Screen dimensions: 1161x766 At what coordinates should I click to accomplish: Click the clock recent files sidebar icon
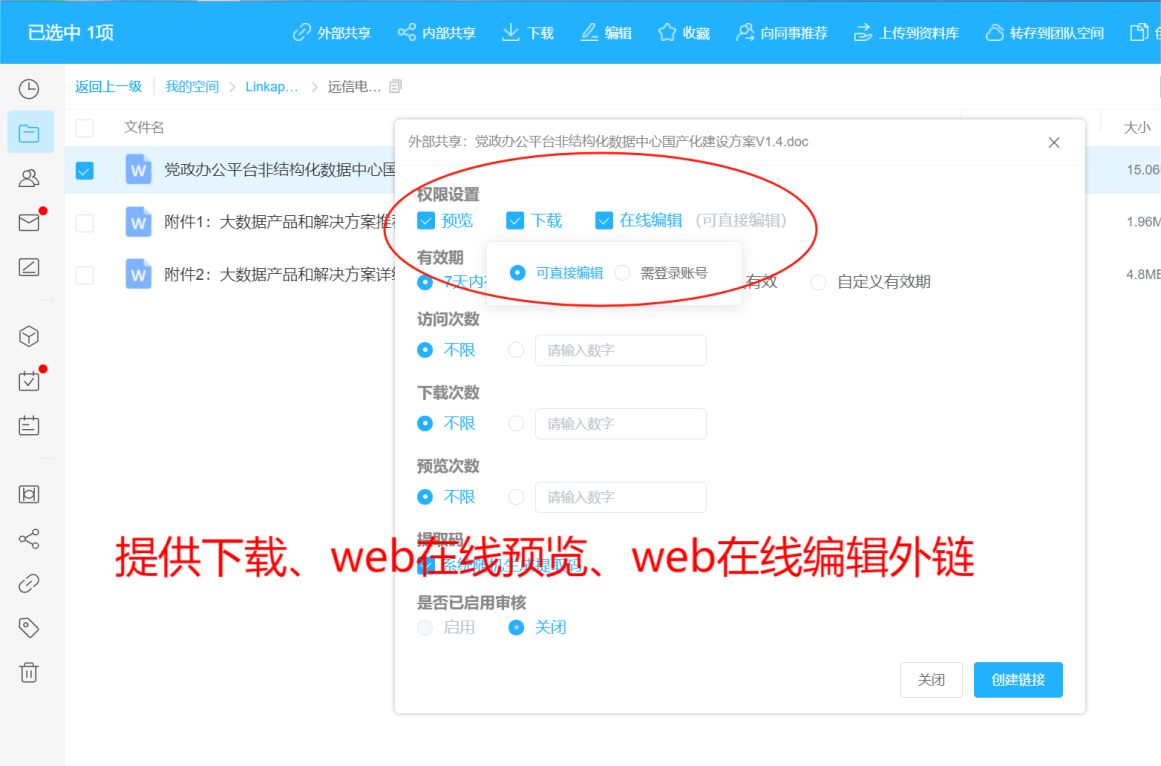pyautogui.click(x=29, y=89)
